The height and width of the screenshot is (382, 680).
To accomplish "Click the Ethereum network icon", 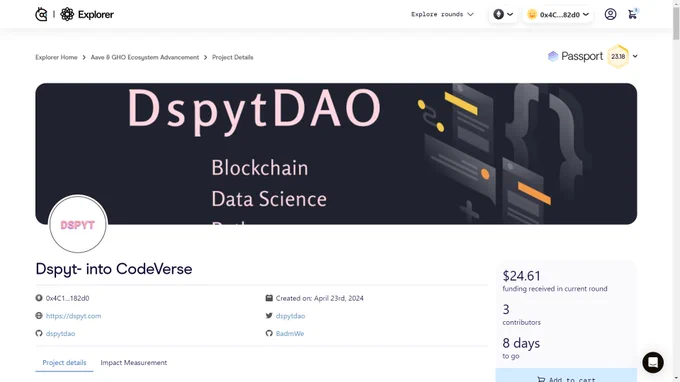I will pyautogui.click(x=498, y=14).
